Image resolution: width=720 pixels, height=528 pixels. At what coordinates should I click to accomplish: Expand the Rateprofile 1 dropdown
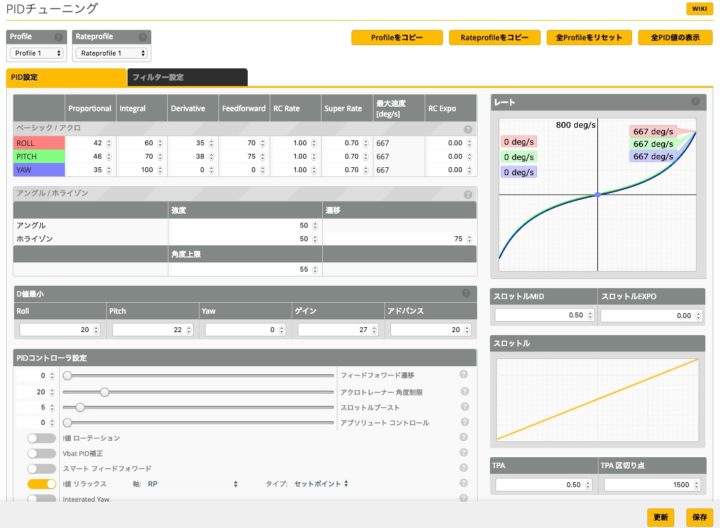111,53
